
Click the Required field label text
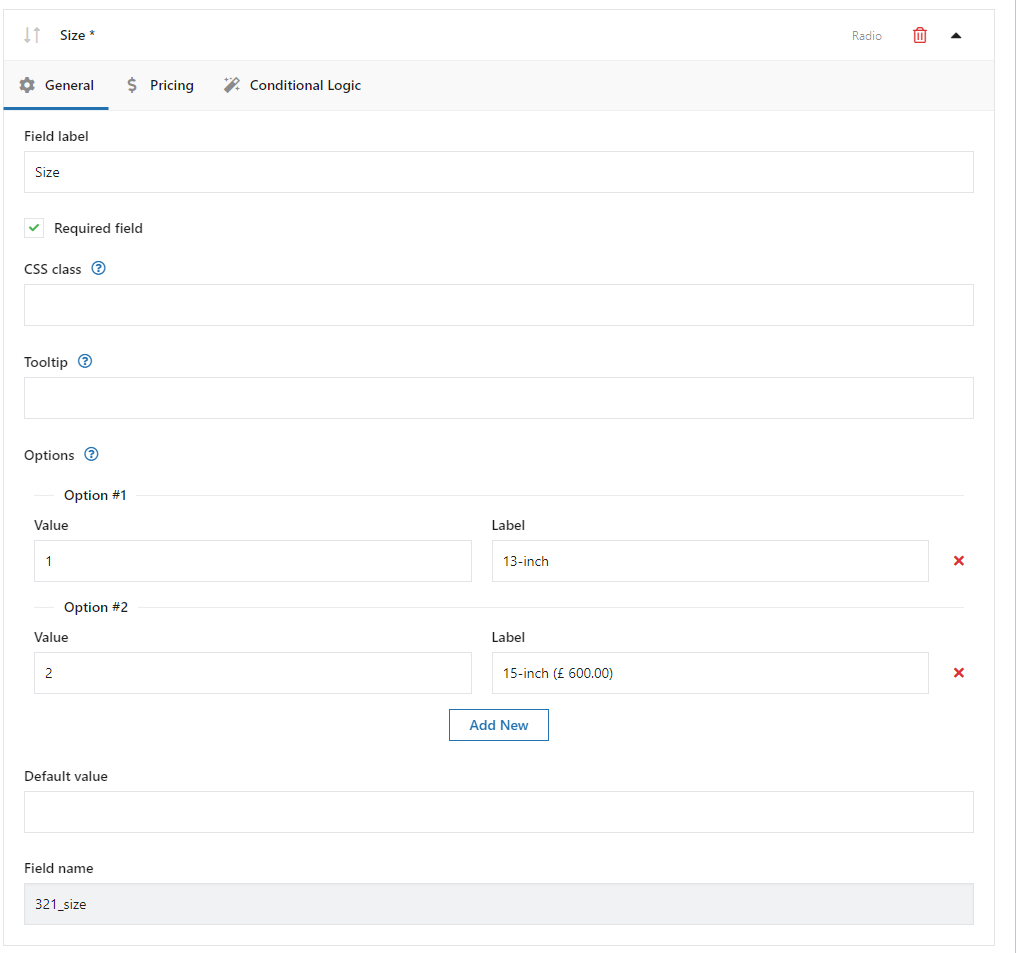point(98,228)
